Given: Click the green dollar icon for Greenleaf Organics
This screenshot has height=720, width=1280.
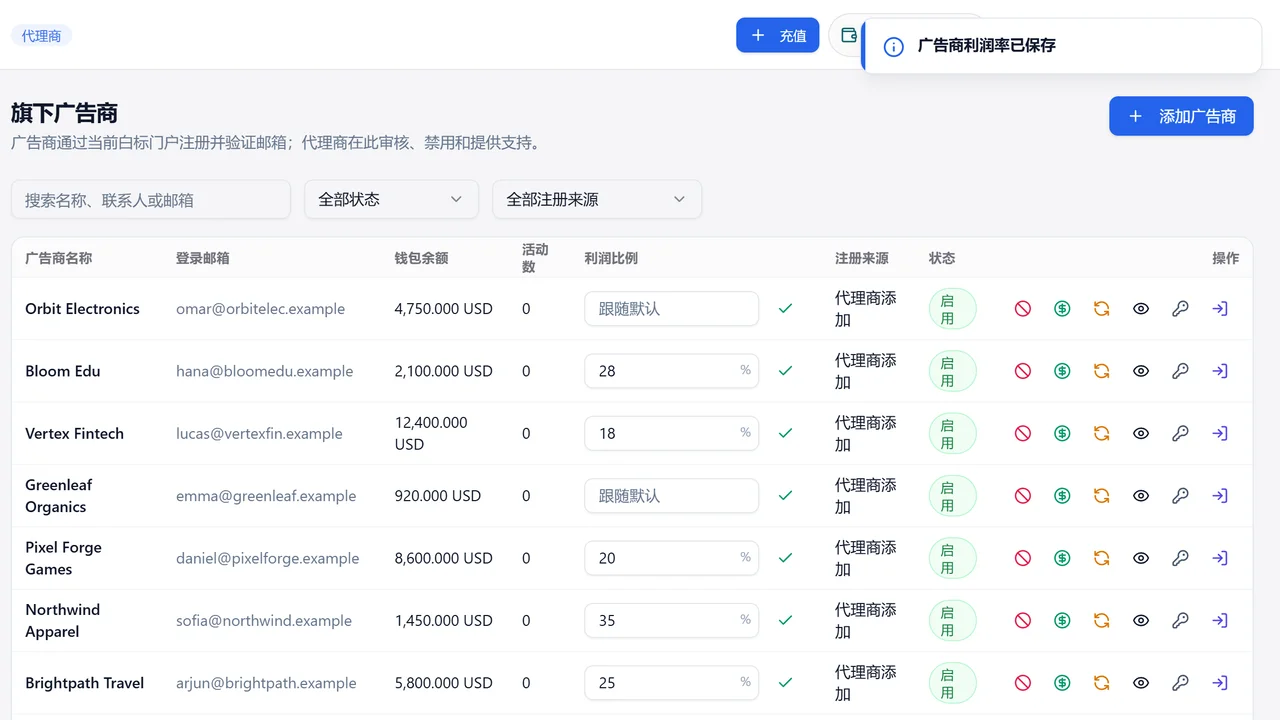Looking at the screenshot, I should (1062, 496).
